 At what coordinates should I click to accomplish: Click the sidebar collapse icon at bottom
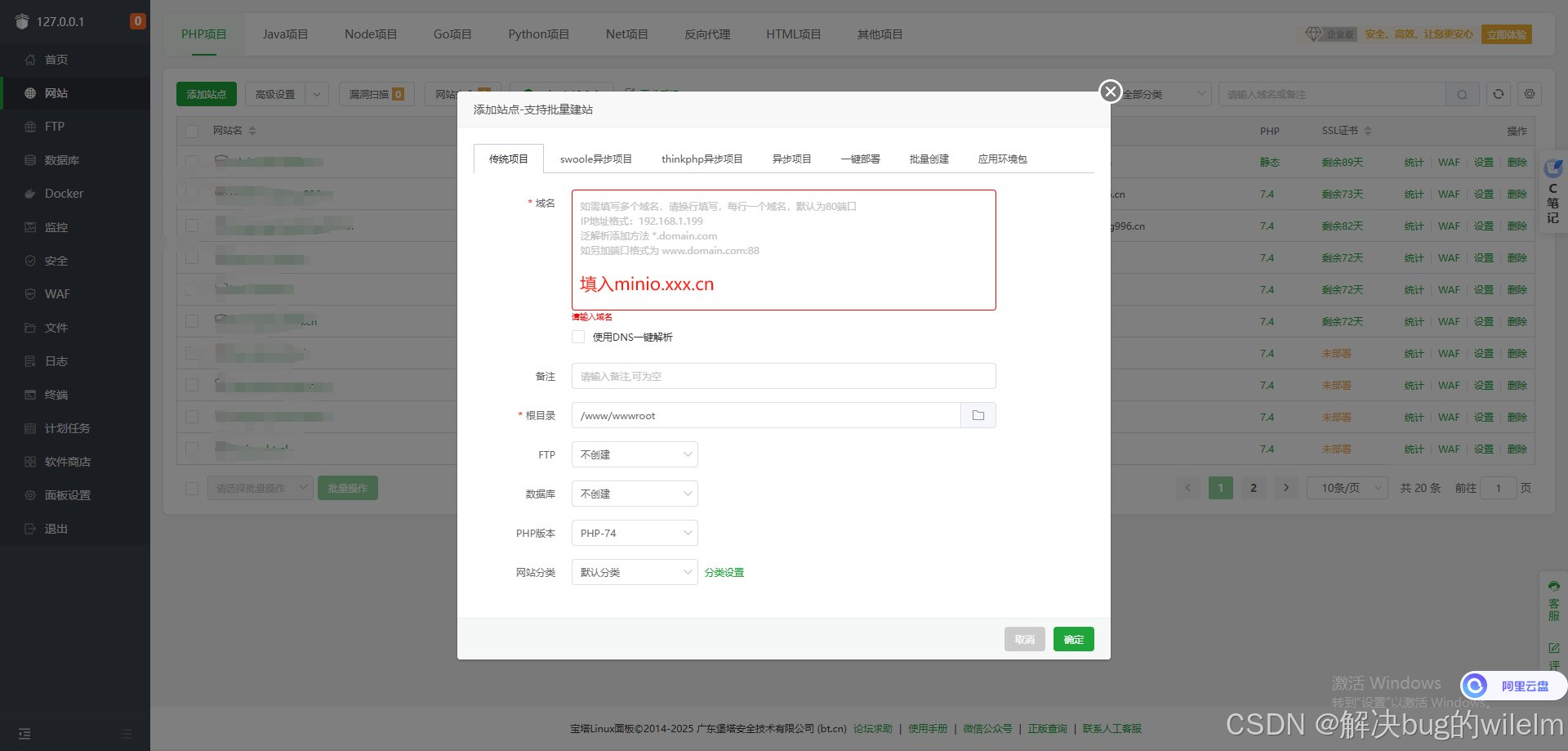coord(24,733)
